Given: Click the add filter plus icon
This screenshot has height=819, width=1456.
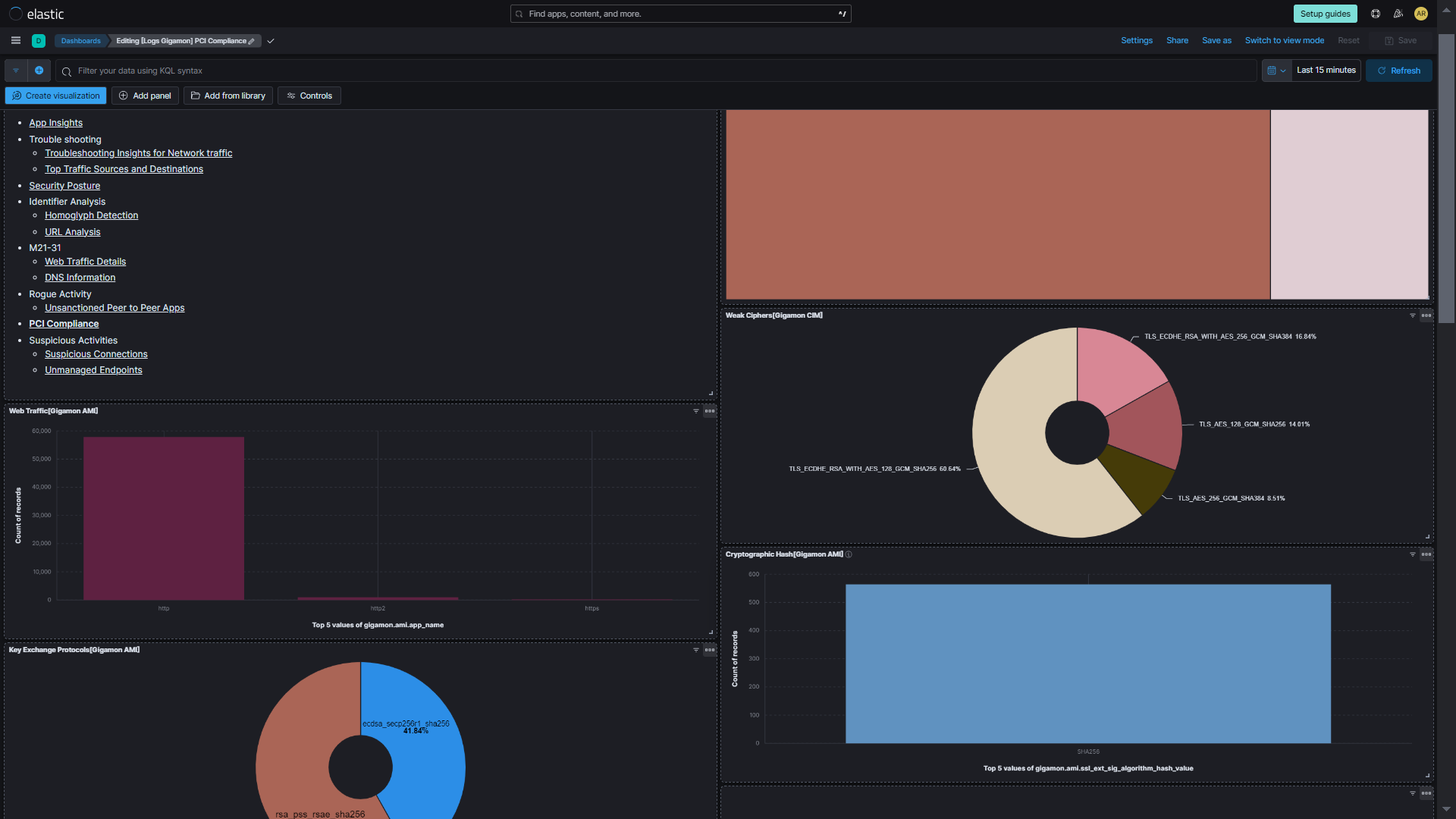Looking at the screenshot, I should (x=39, y=71).
